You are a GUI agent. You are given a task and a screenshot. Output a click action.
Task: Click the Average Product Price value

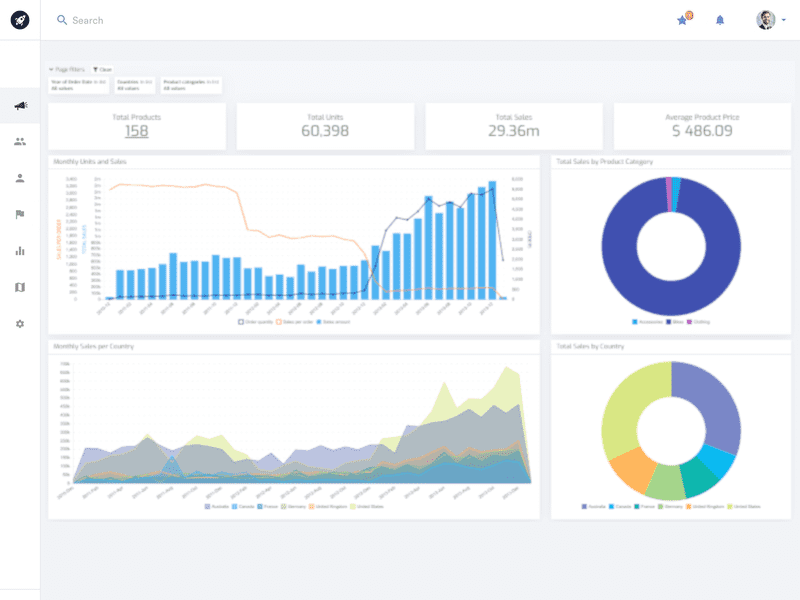(702, 131)
